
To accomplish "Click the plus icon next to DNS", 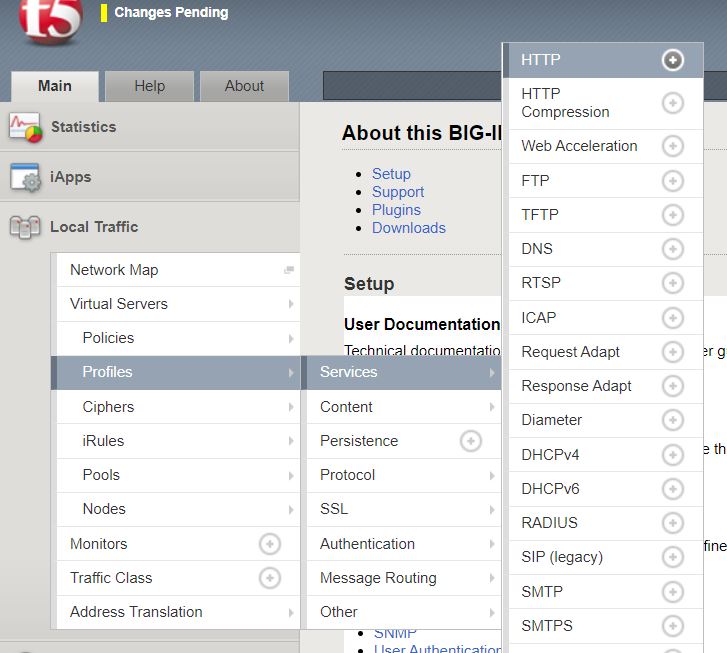I will 673,249.
